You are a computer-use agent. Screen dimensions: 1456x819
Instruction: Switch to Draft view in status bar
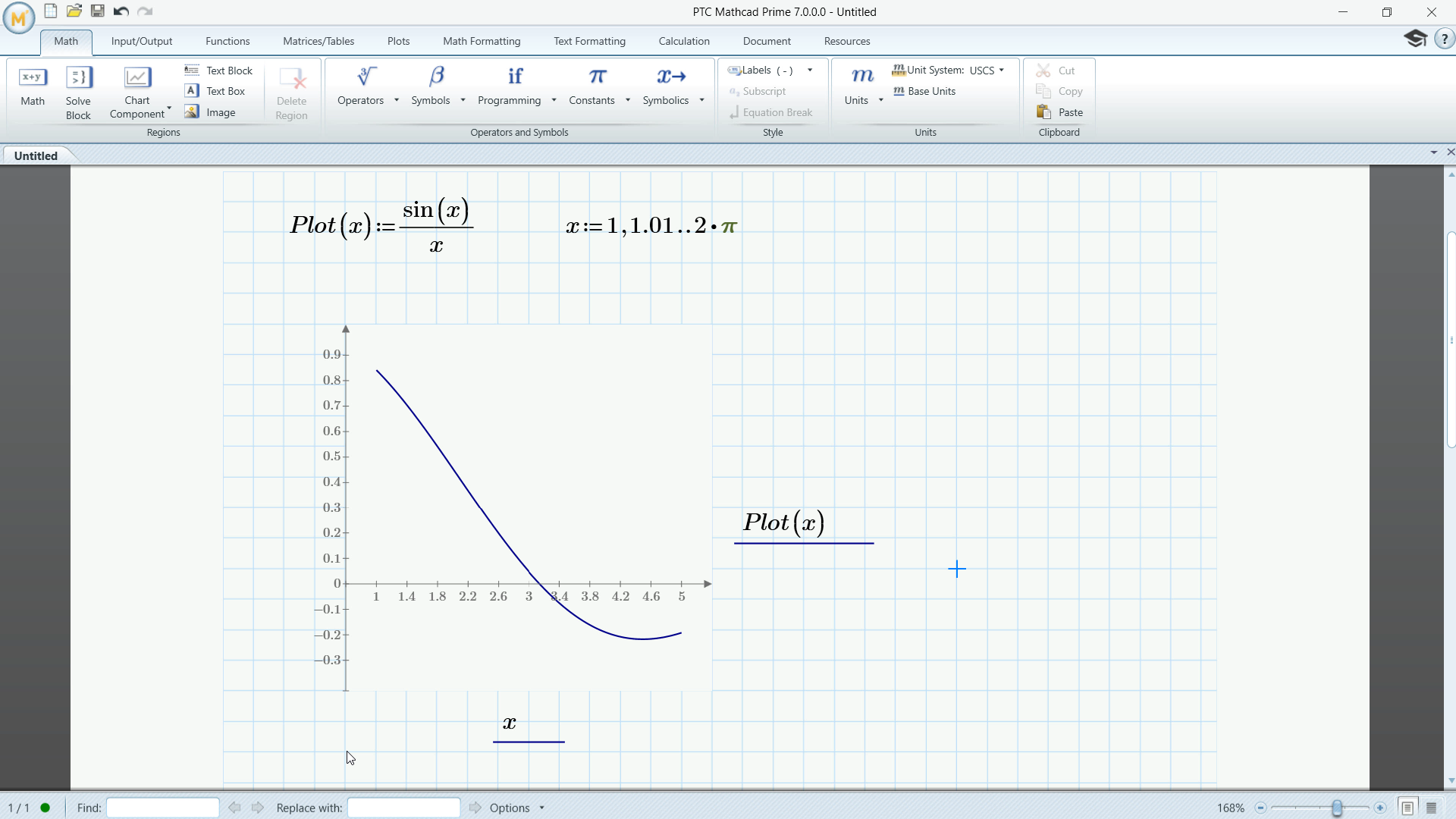1432,808
